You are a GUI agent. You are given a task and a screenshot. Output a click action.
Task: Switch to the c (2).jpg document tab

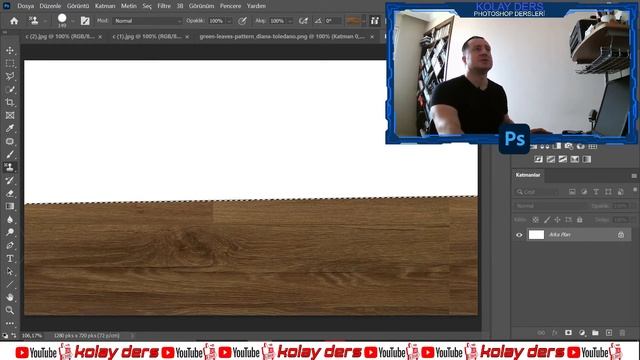(x=60, y=37)
